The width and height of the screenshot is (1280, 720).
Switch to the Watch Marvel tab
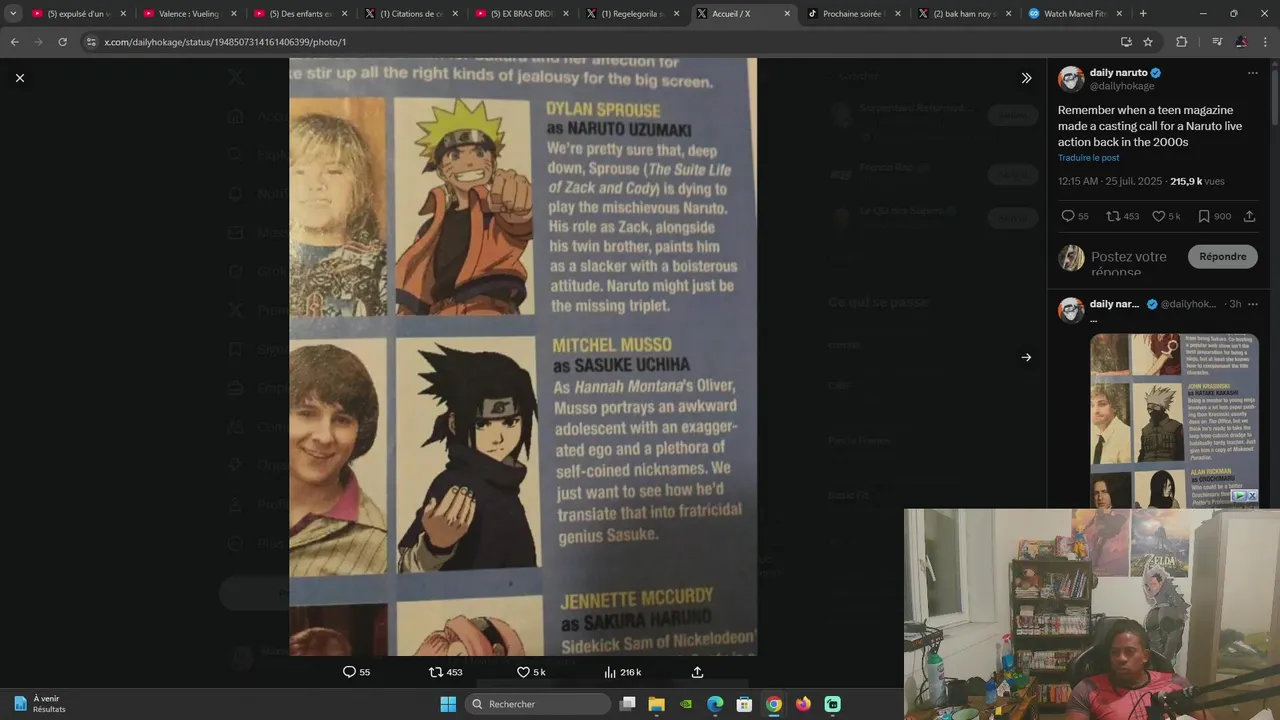[1075, 14]
